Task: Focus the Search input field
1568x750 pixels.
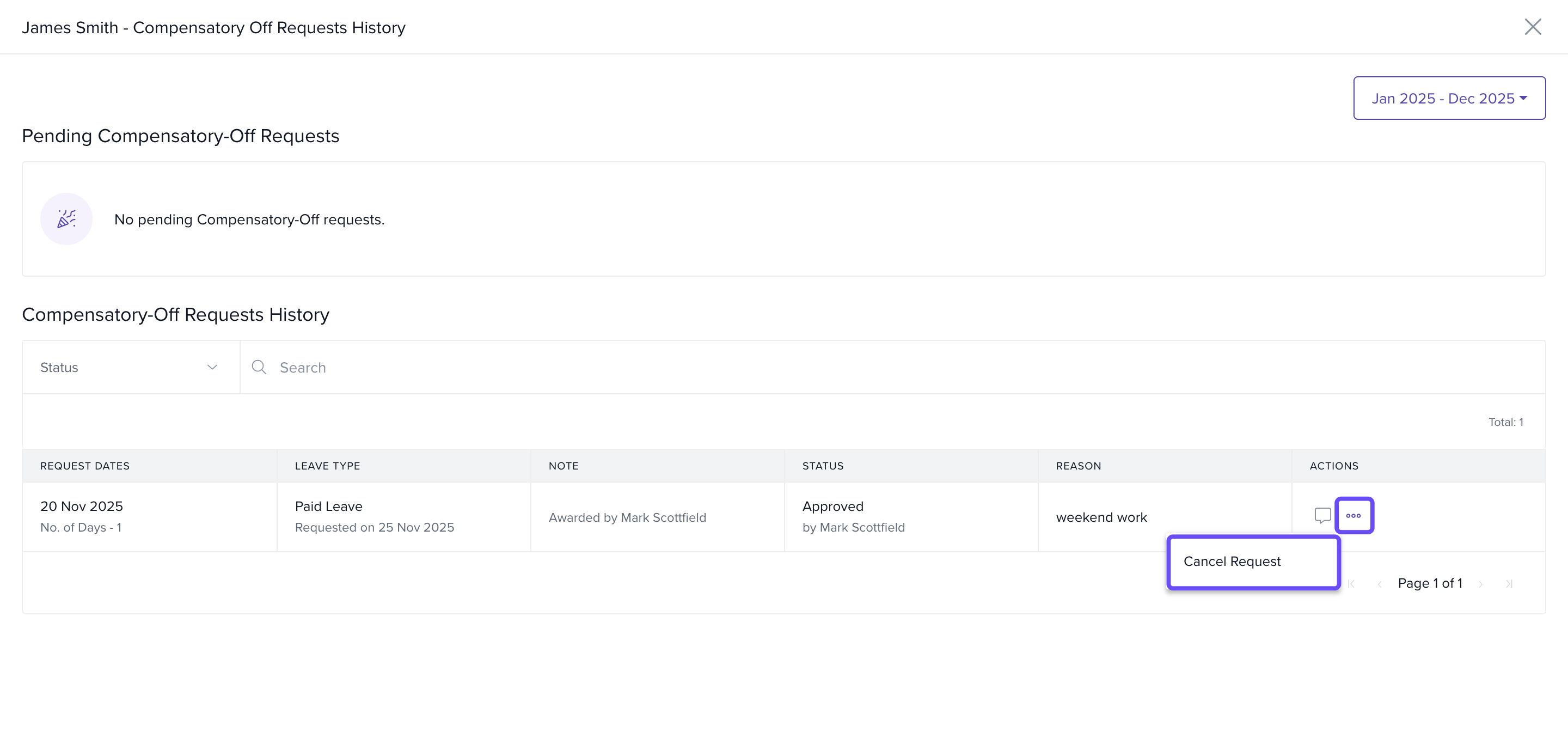Action: click(852, 367)
